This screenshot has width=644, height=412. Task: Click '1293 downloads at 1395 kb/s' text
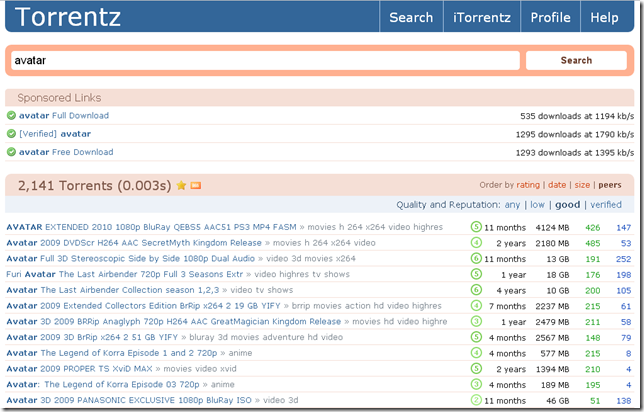point(575,152)
